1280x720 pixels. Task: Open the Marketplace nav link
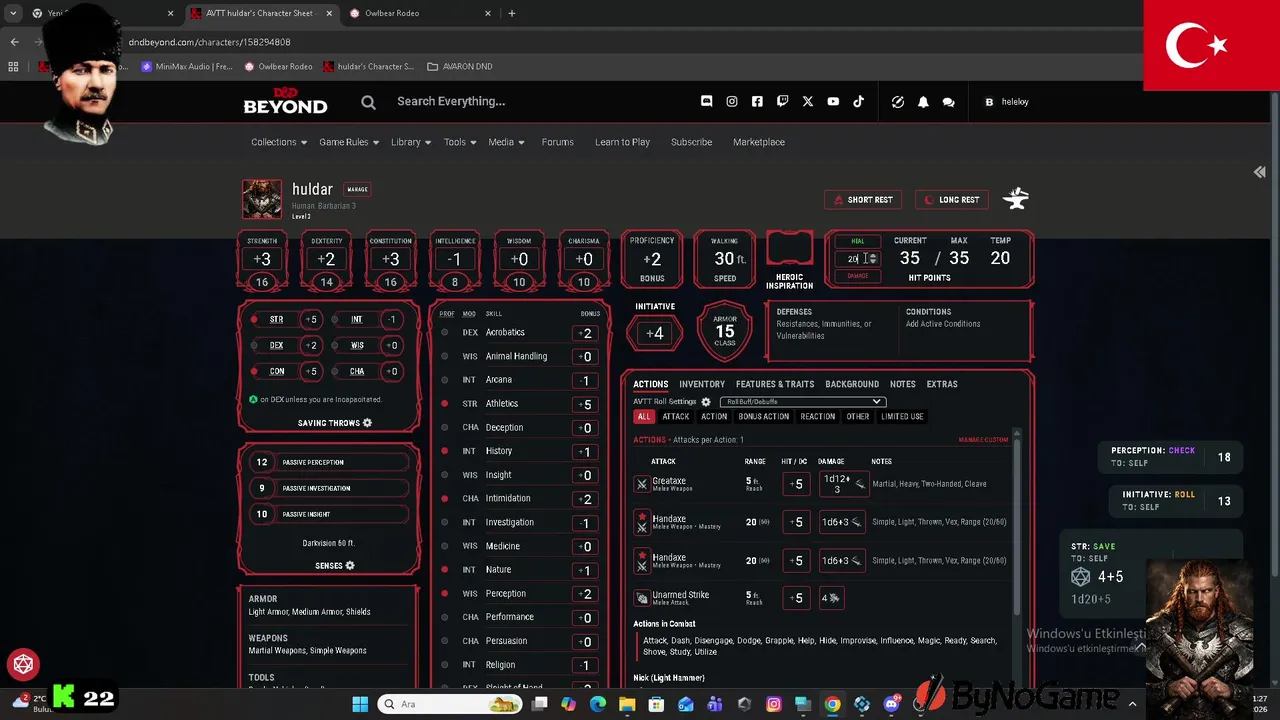(759, 142)
